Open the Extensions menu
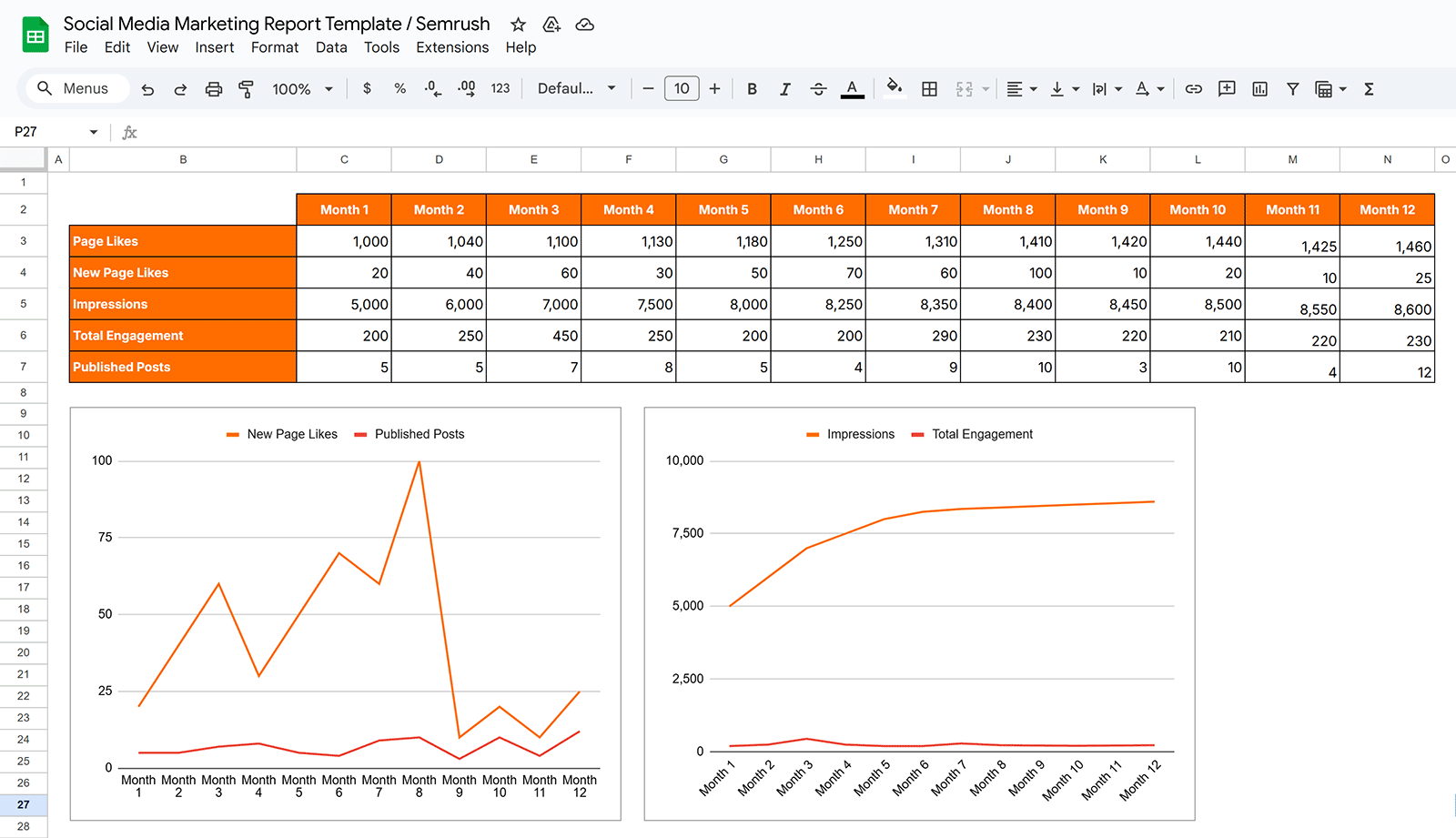Image resolution: width=1456 pixels, height=838 pixels. (452, 47)
